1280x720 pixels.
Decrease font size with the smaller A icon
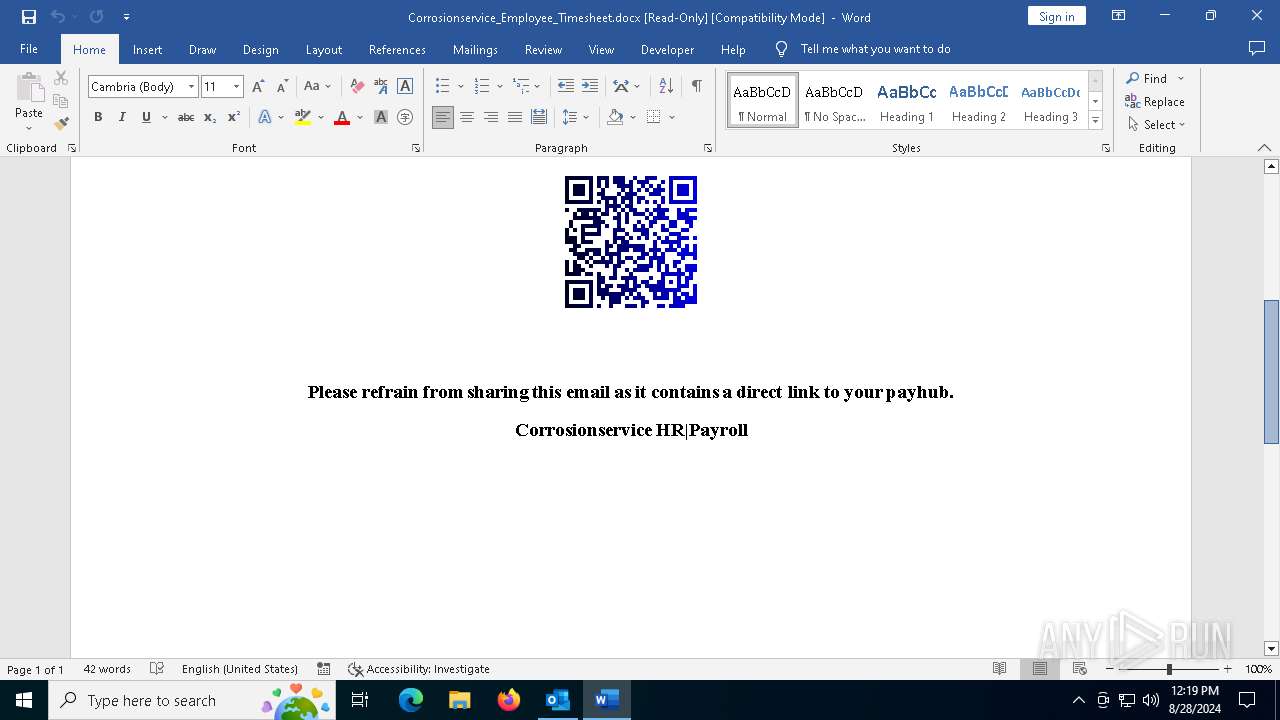(x=283, y=87)
